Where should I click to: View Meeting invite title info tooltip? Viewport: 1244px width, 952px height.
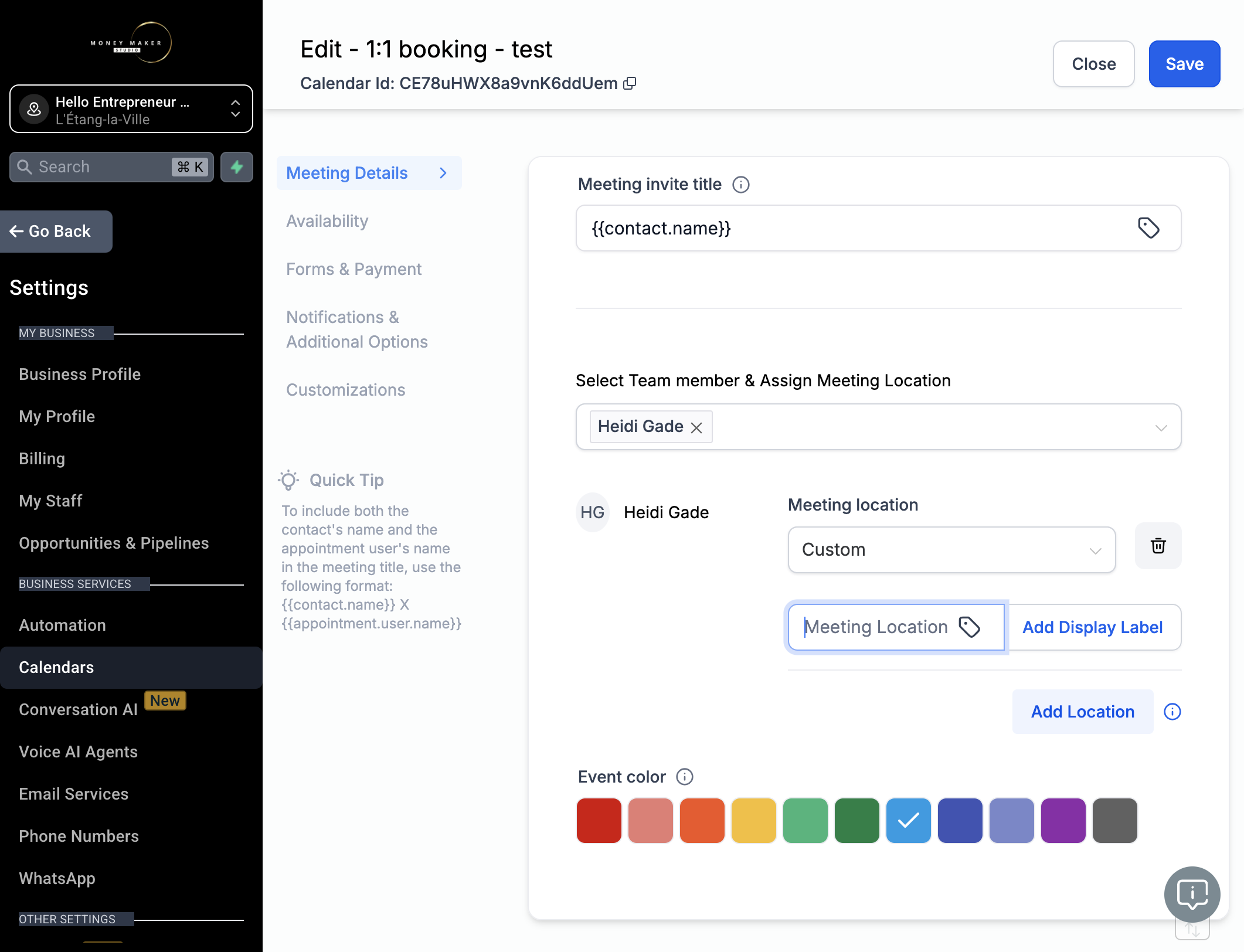741,185
